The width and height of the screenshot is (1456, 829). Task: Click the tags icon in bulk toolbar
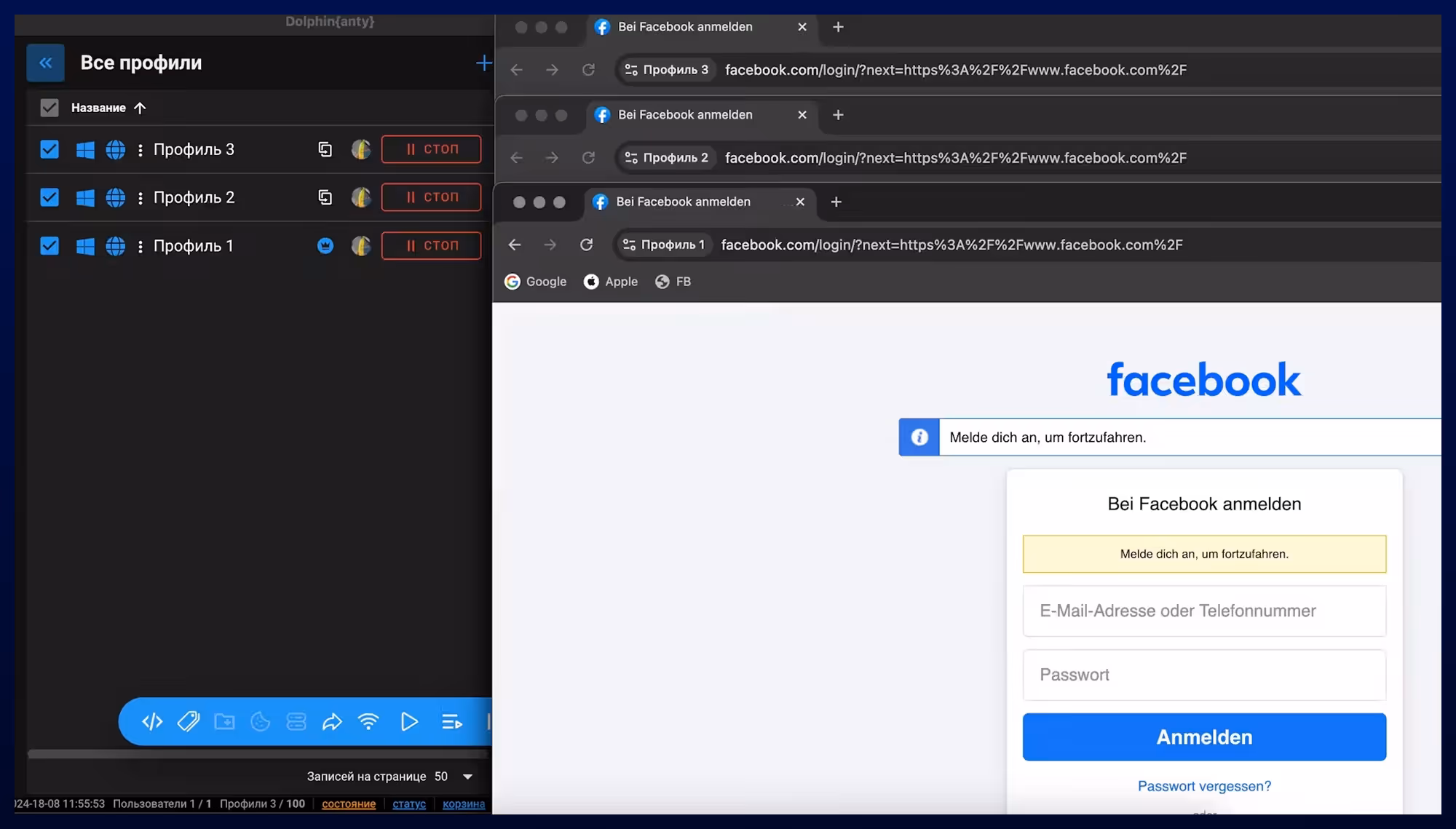(x=189, y=721)
